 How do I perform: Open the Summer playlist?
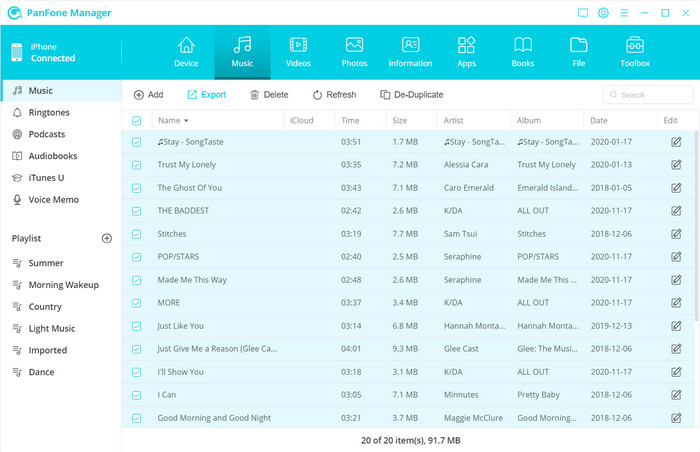click(x=61, y=263)
